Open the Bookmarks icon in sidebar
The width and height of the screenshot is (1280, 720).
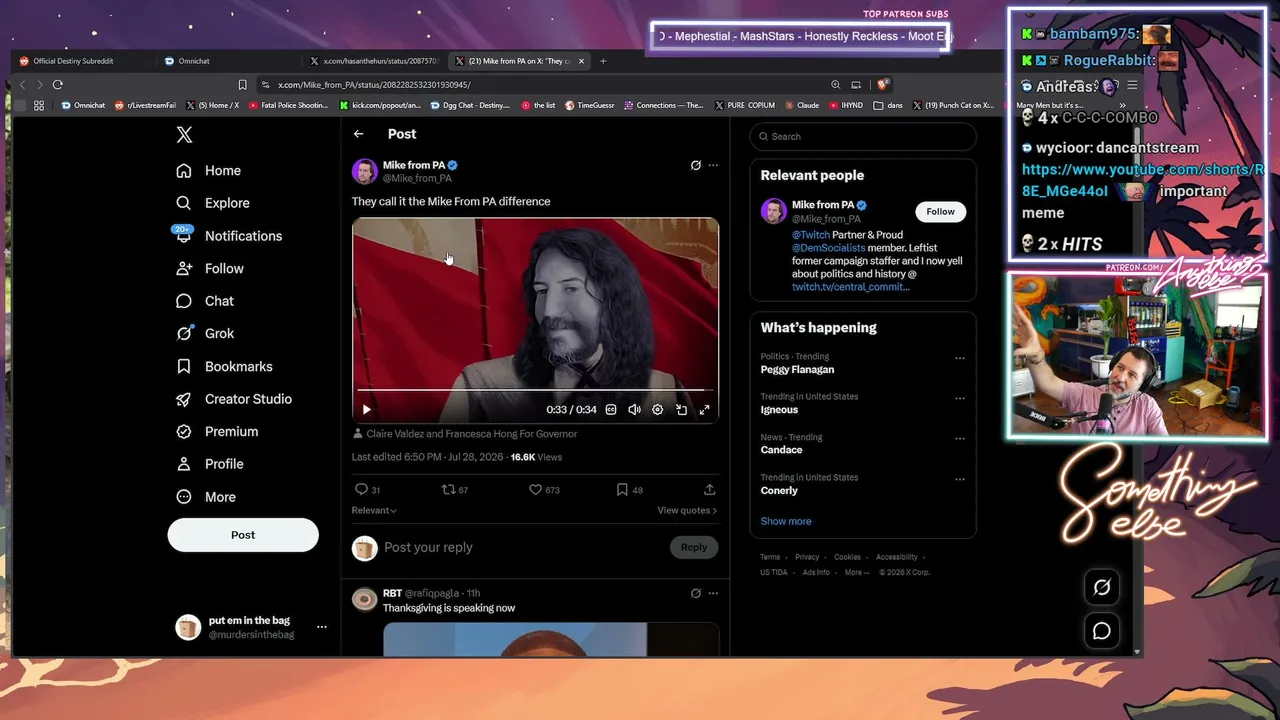[x=184, y=367]
